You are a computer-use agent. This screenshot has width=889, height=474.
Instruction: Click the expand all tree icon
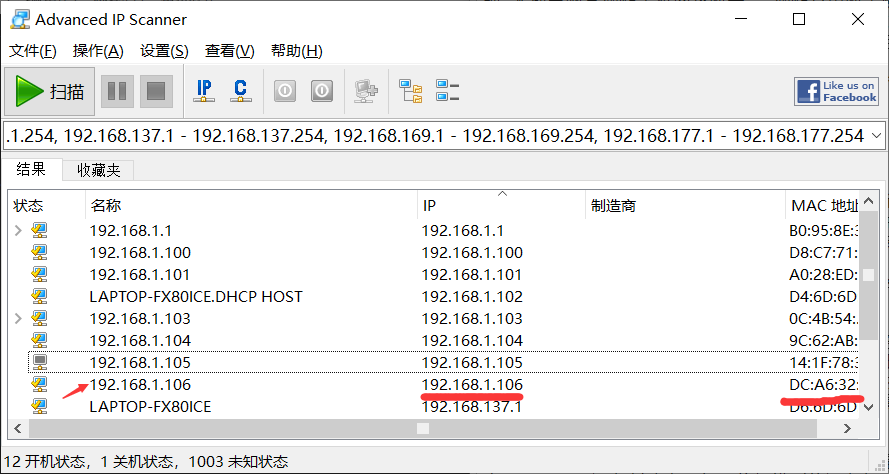(410, 91)
